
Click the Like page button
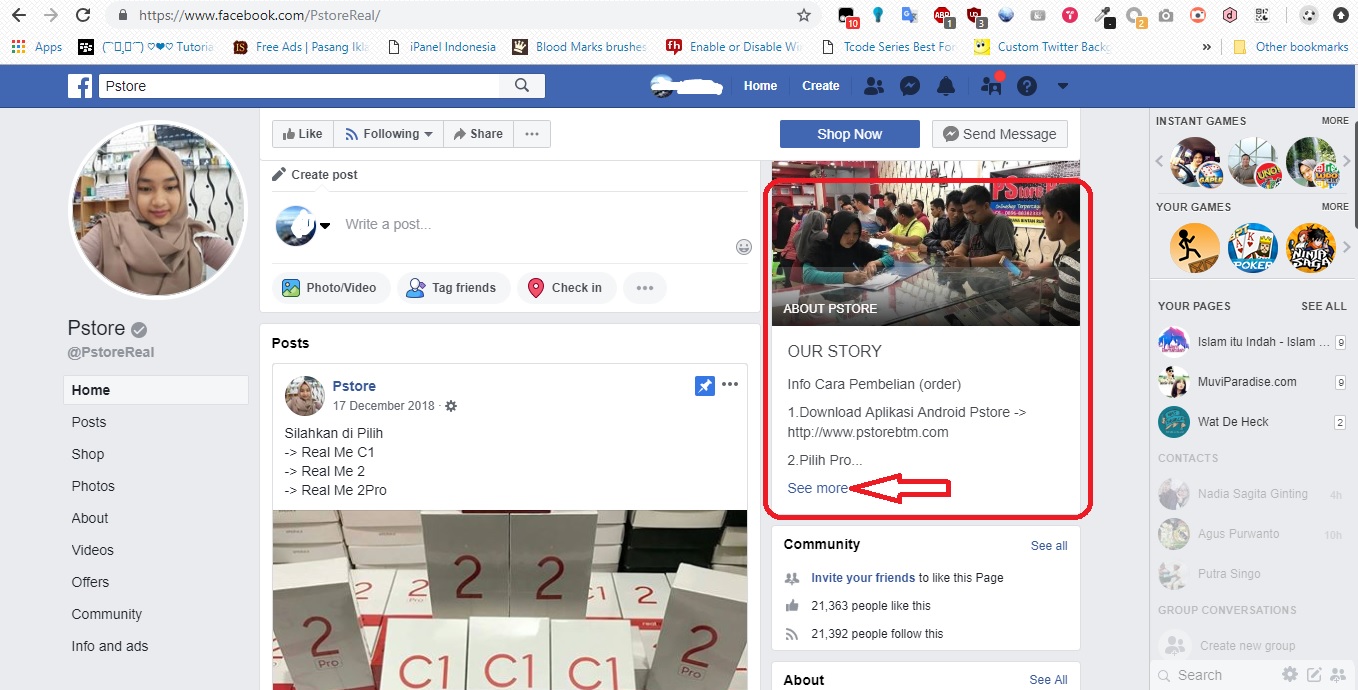pos(303,134)
